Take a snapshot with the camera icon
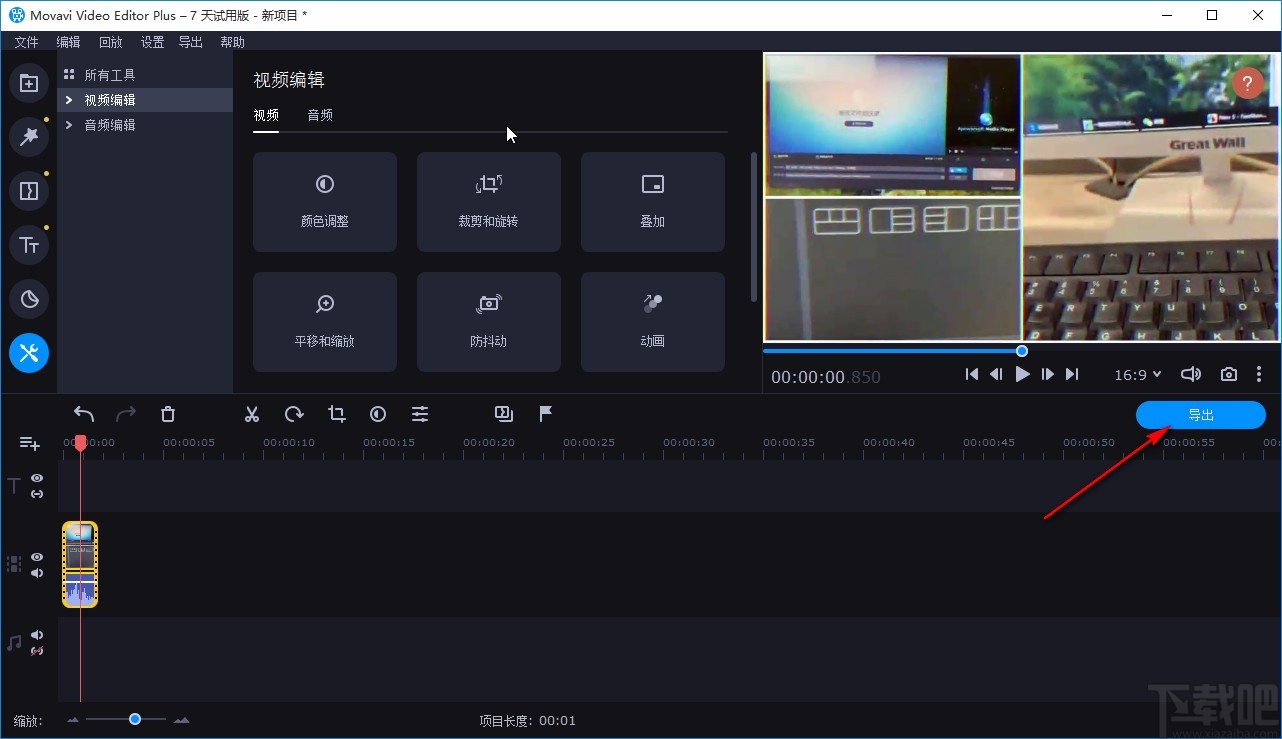The image size is (1282, 739). click(1229, 374)
